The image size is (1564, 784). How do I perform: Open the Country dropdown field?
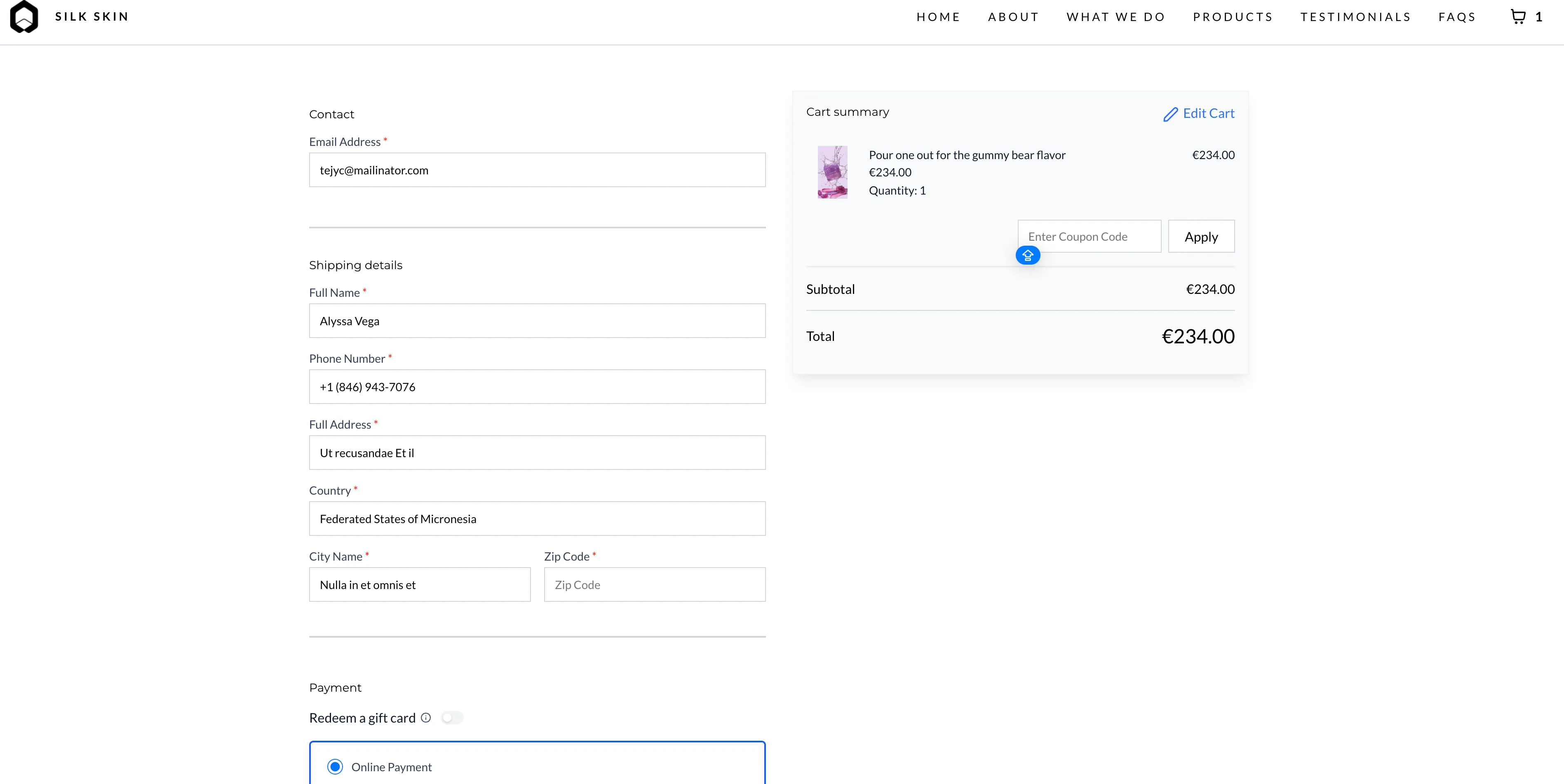pyautogui.click(x=537, y=519)
